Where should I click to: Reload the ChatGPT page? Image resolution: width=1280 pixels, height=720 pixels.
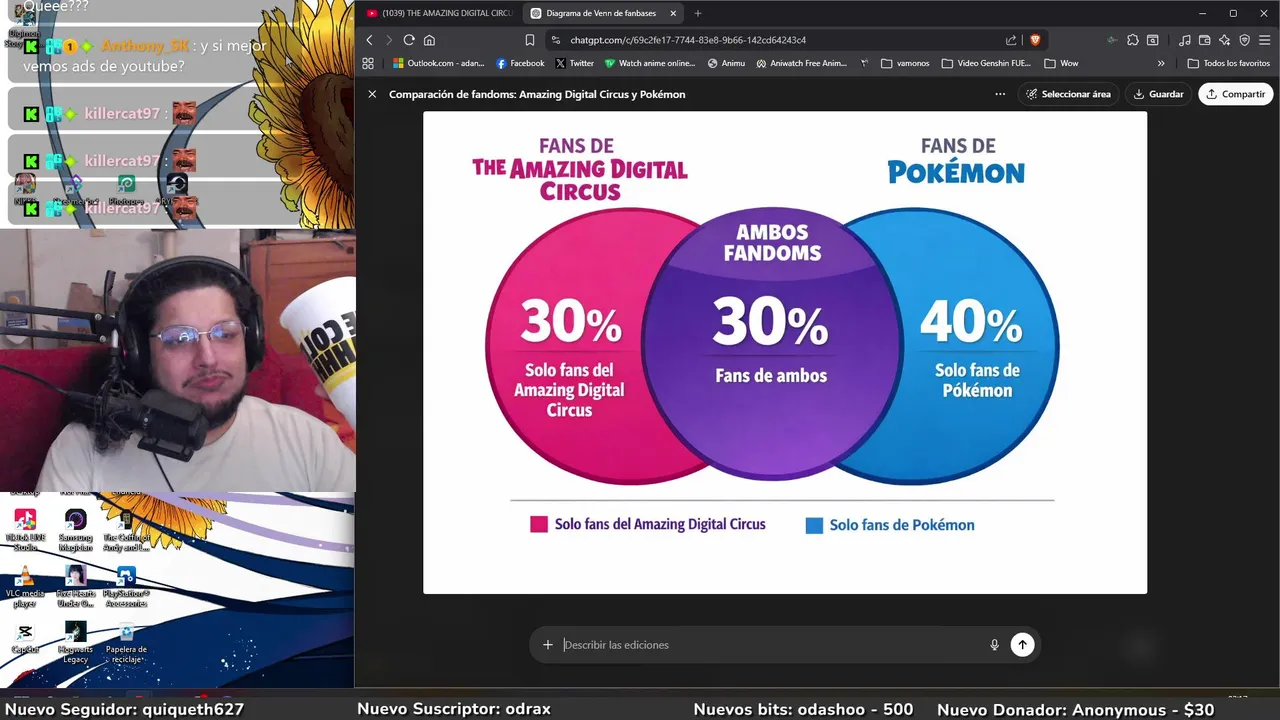pos(409,40)
